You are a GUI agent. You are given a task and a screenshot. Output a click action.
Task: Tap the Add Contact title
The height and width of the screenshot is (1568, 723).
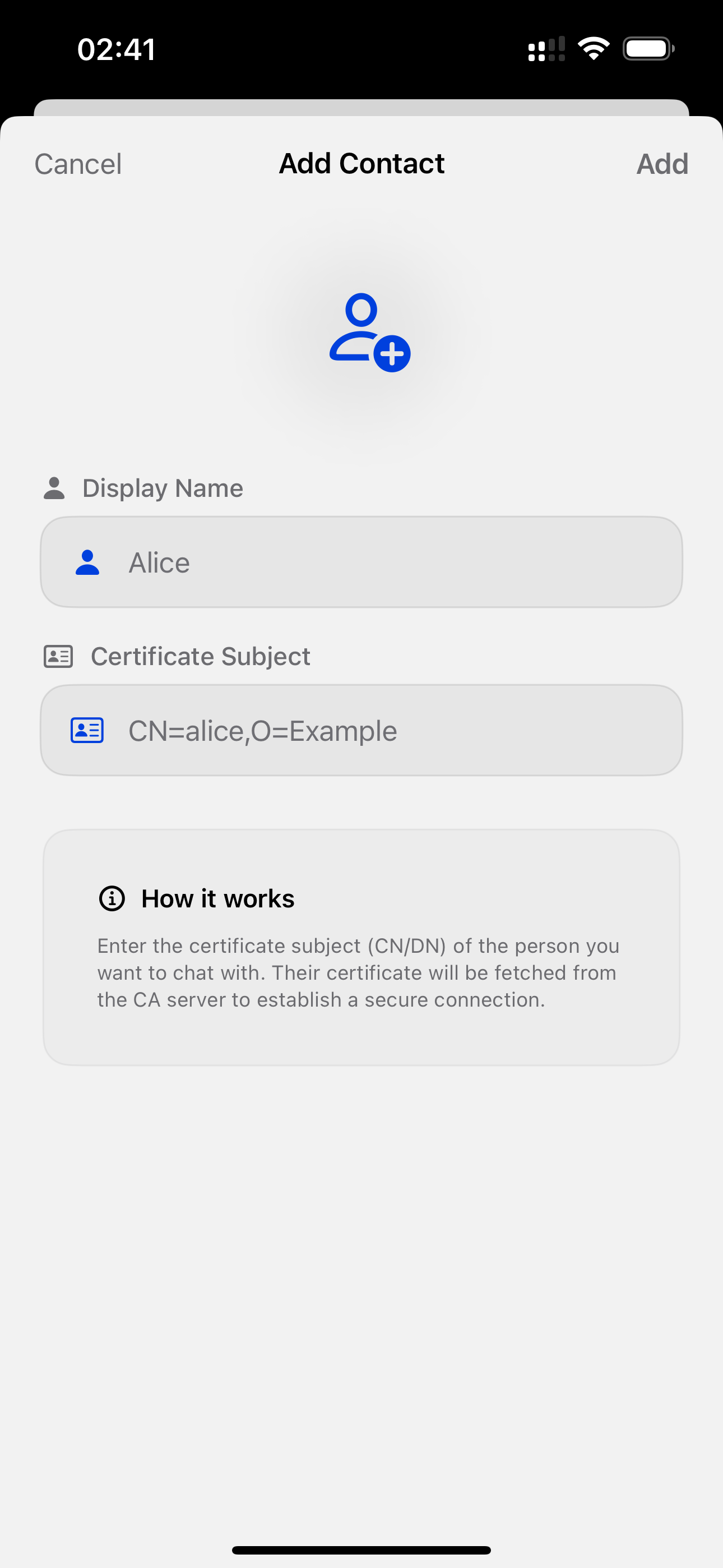pyautogui.click(x=361, y=164)
